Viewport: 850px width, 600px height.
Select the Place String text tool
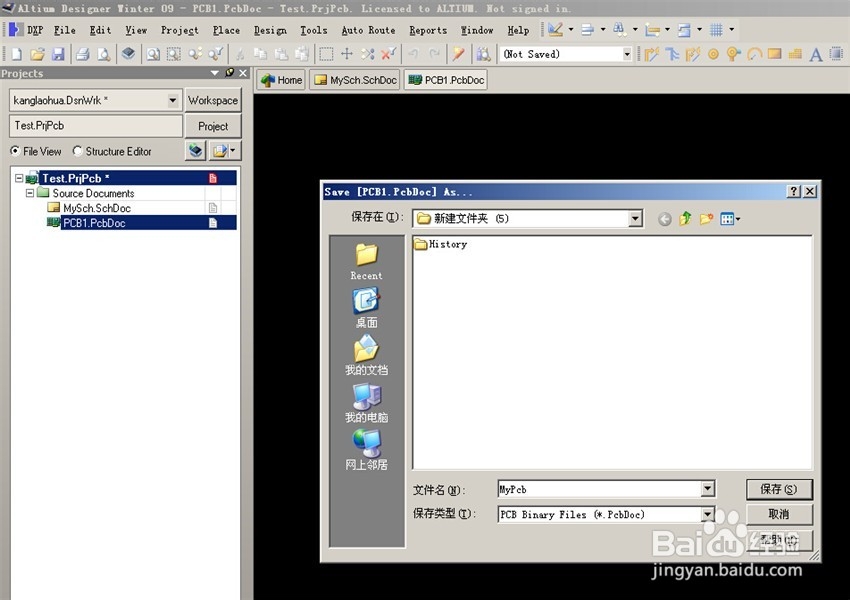(815, 54)
